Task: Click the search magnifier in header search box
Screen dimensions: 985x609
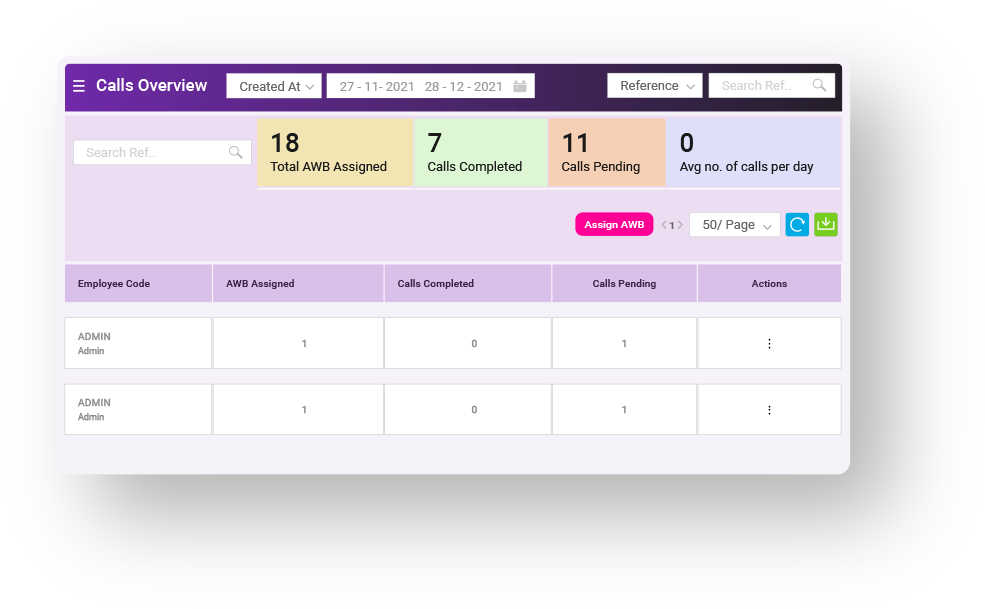Action: [x=819, y=85]
